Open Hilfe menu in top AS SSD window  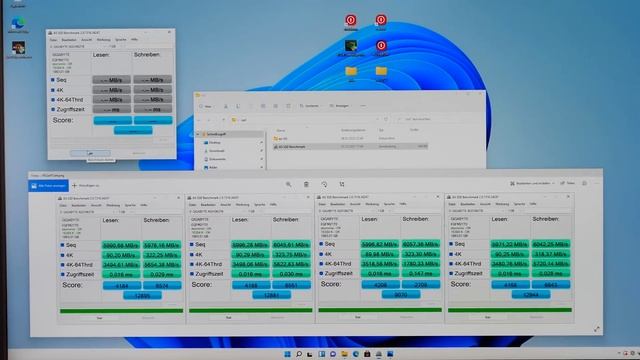134,40
